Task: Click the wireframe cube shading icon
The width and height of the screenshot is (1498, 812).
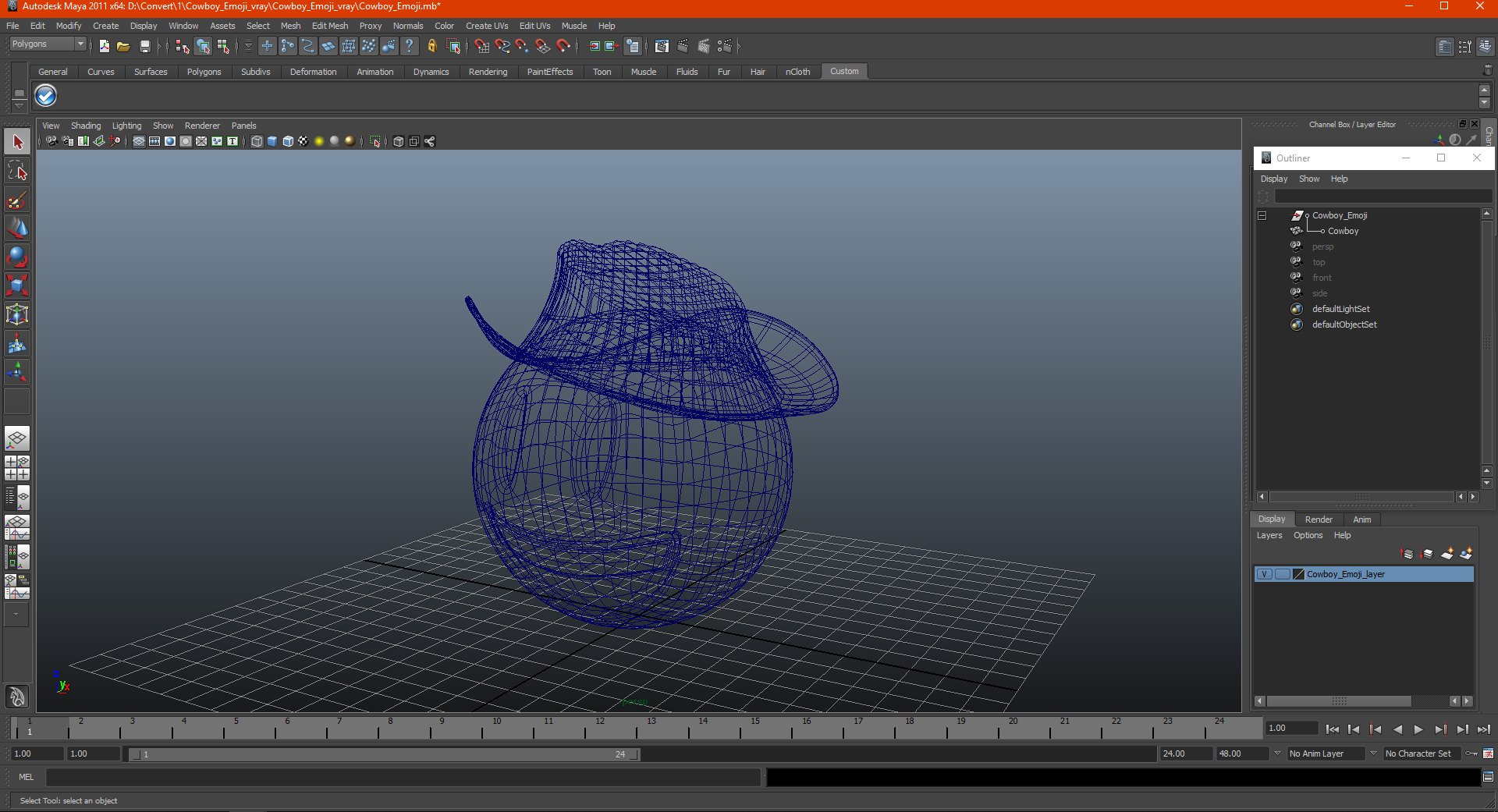Action: pos(257,141)
